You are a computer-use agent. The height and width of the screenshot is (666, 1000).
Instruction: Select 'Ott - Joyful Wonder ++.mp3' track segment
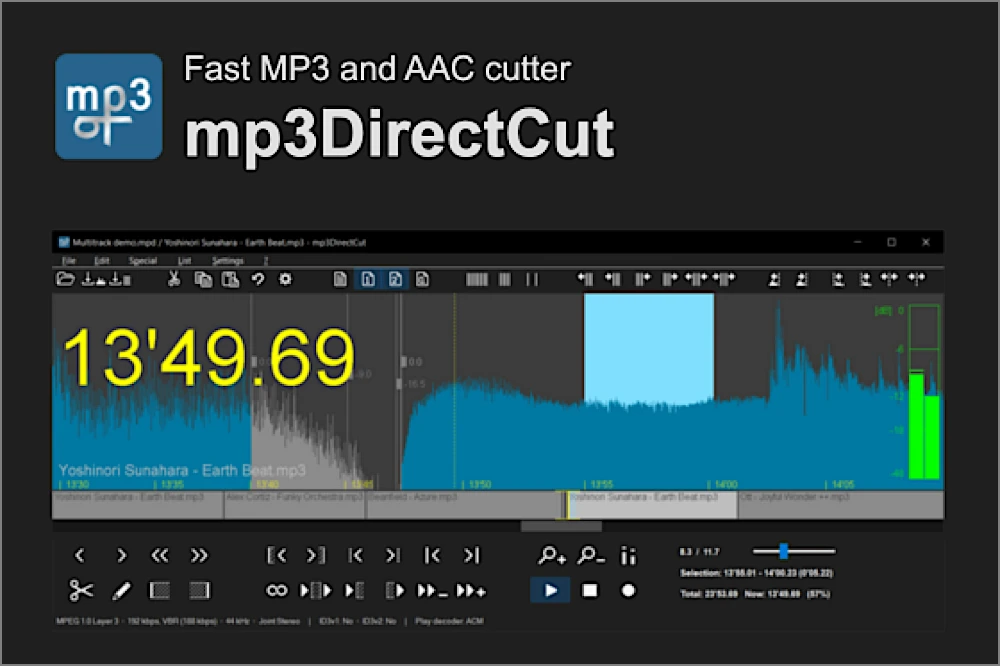click(841, 504)
